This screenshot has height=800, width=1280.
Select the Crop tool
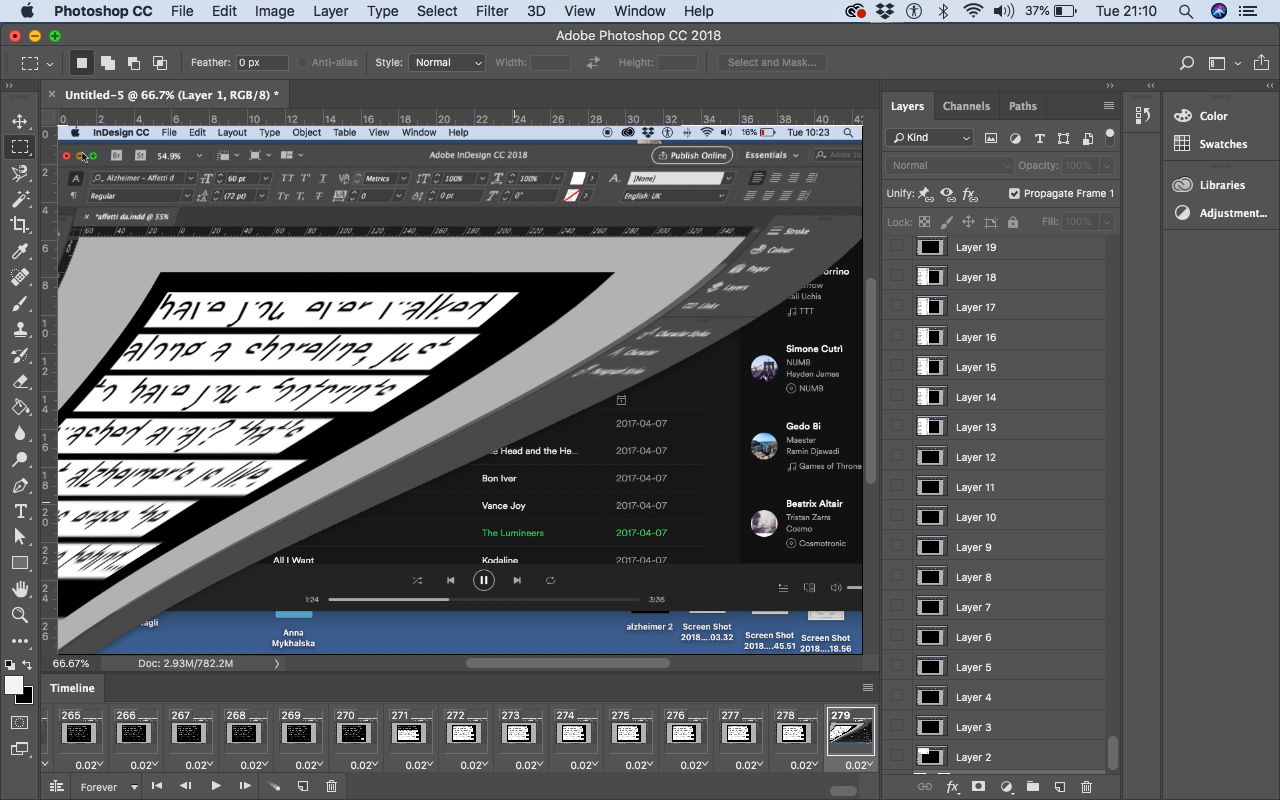tap(20, 225)
